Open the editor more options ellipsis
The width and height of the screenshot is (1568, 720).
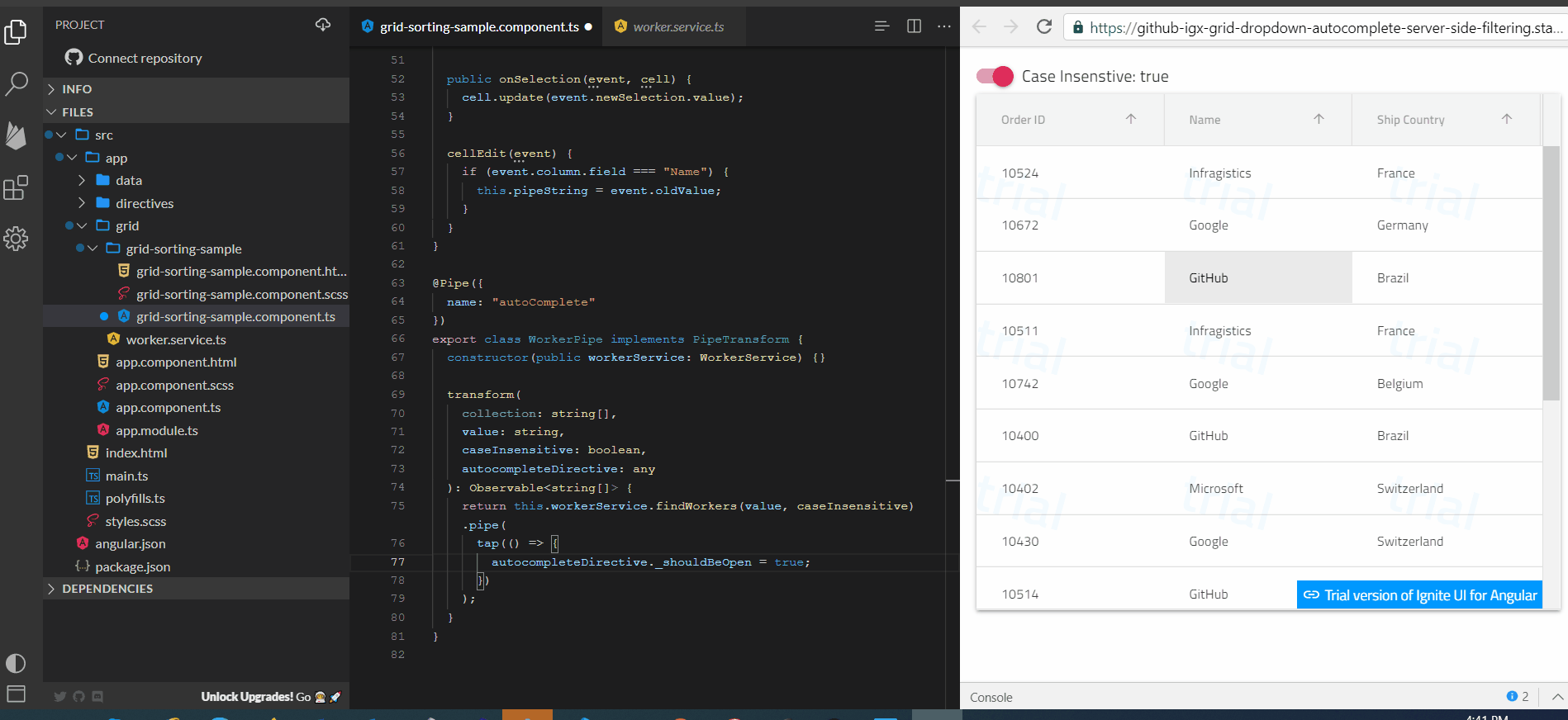click(x=944, y=26)
